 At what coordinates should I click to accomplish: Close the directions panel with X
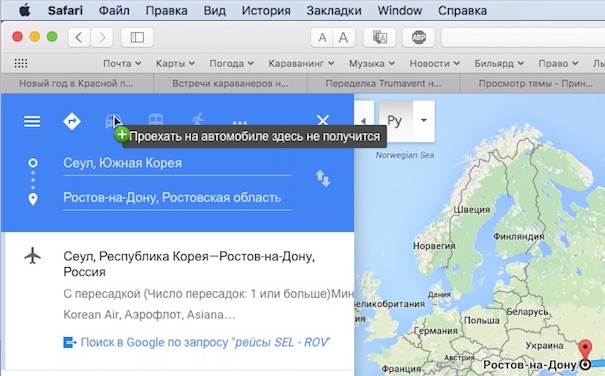pos(323,120)
